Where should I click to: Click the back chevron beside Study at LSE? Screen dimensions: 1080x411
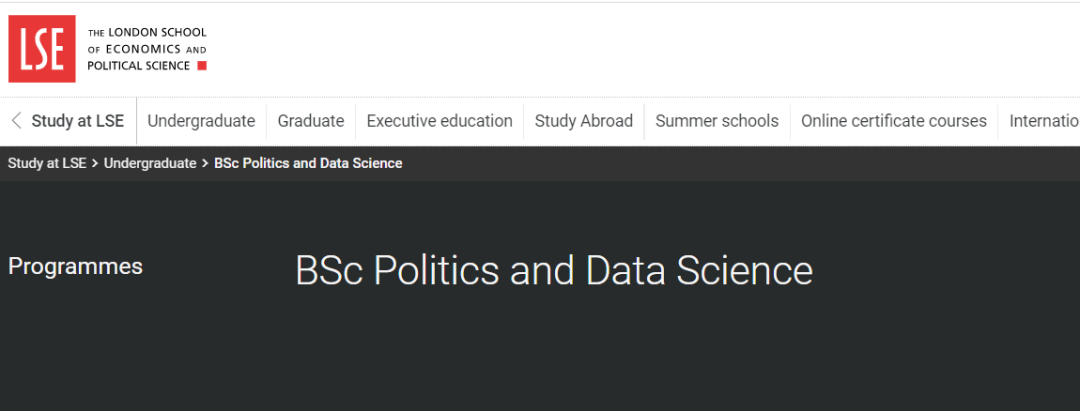tap(16, 121)
